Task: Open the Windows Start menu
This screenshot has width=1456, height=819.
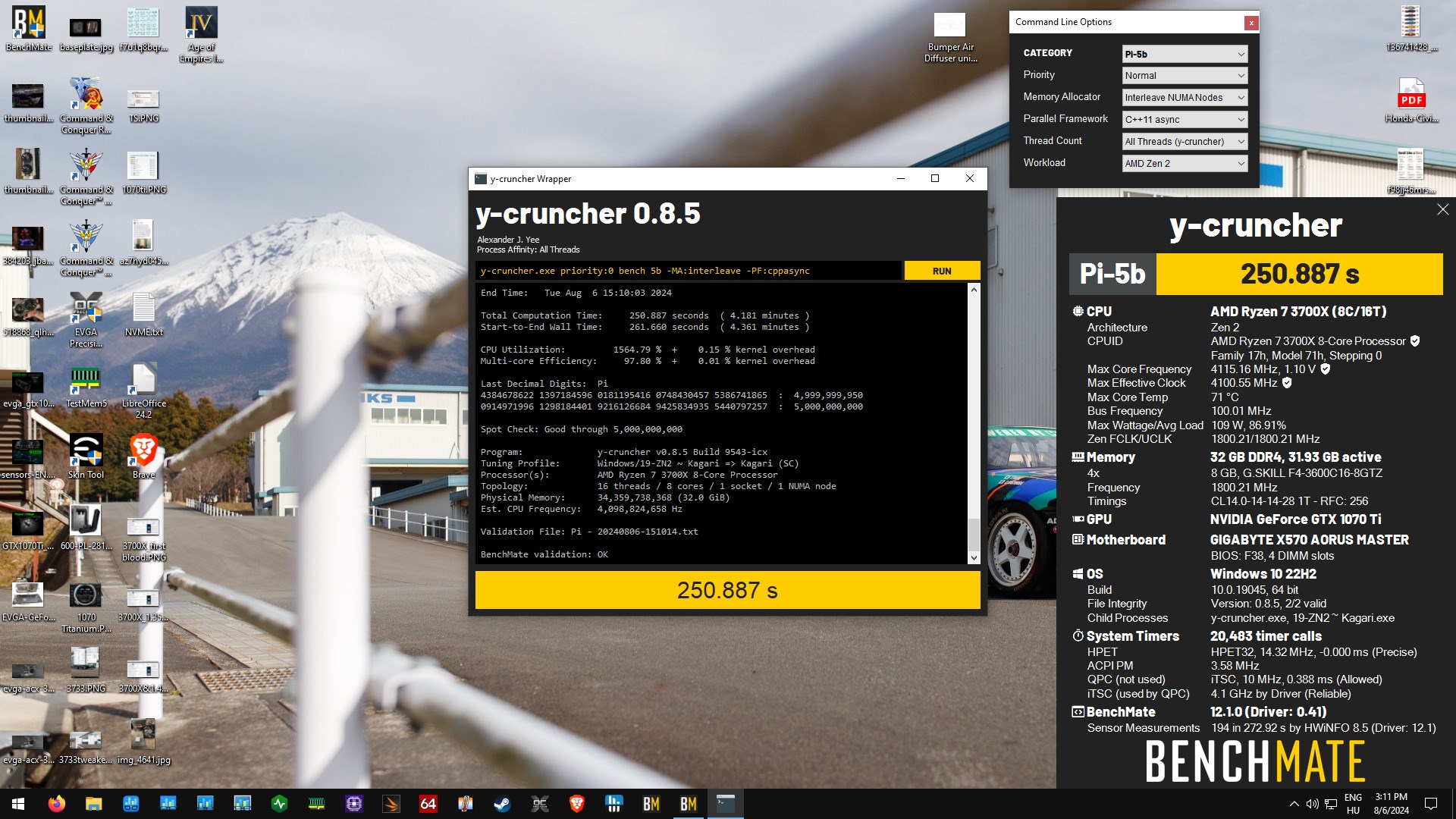Action: [18, 804]
